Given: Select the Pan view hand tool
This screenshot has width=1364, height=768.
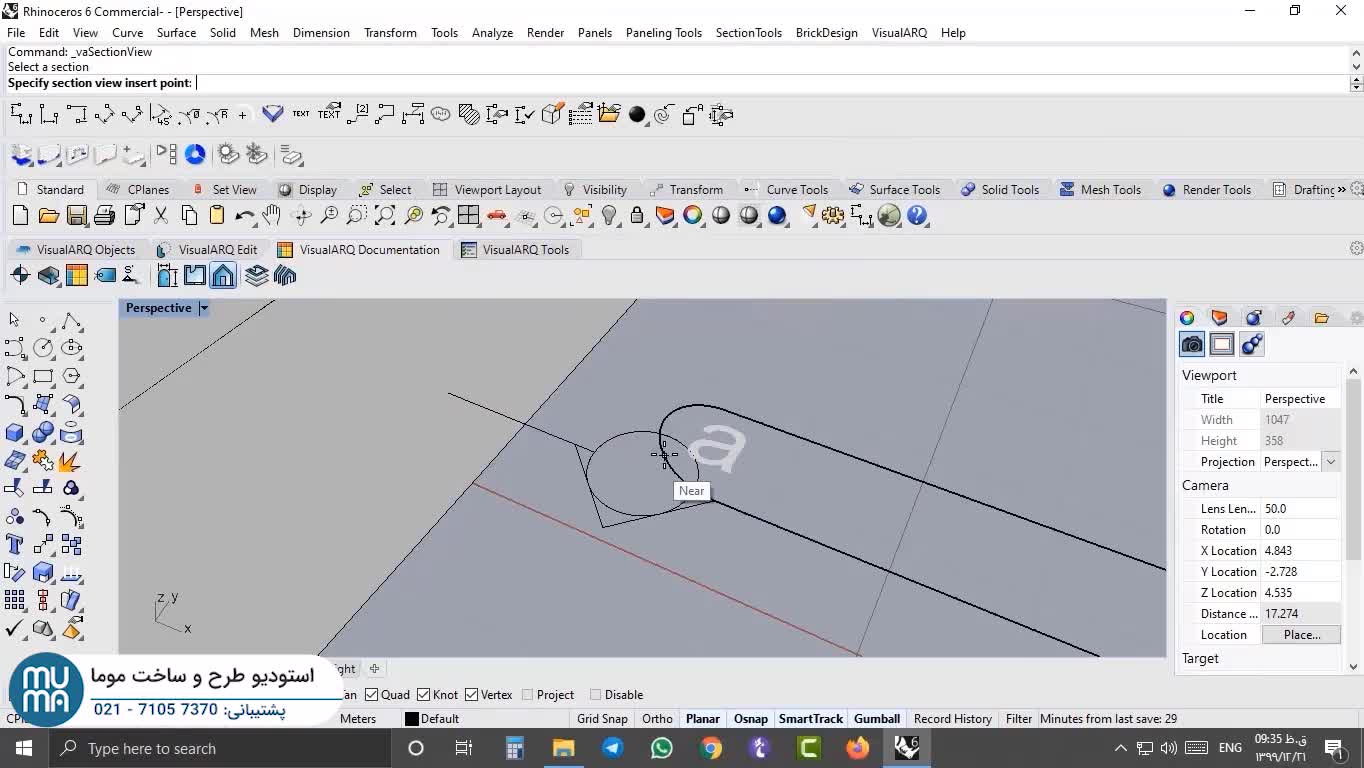Looking at the screenshot, I should click(272, 216).
